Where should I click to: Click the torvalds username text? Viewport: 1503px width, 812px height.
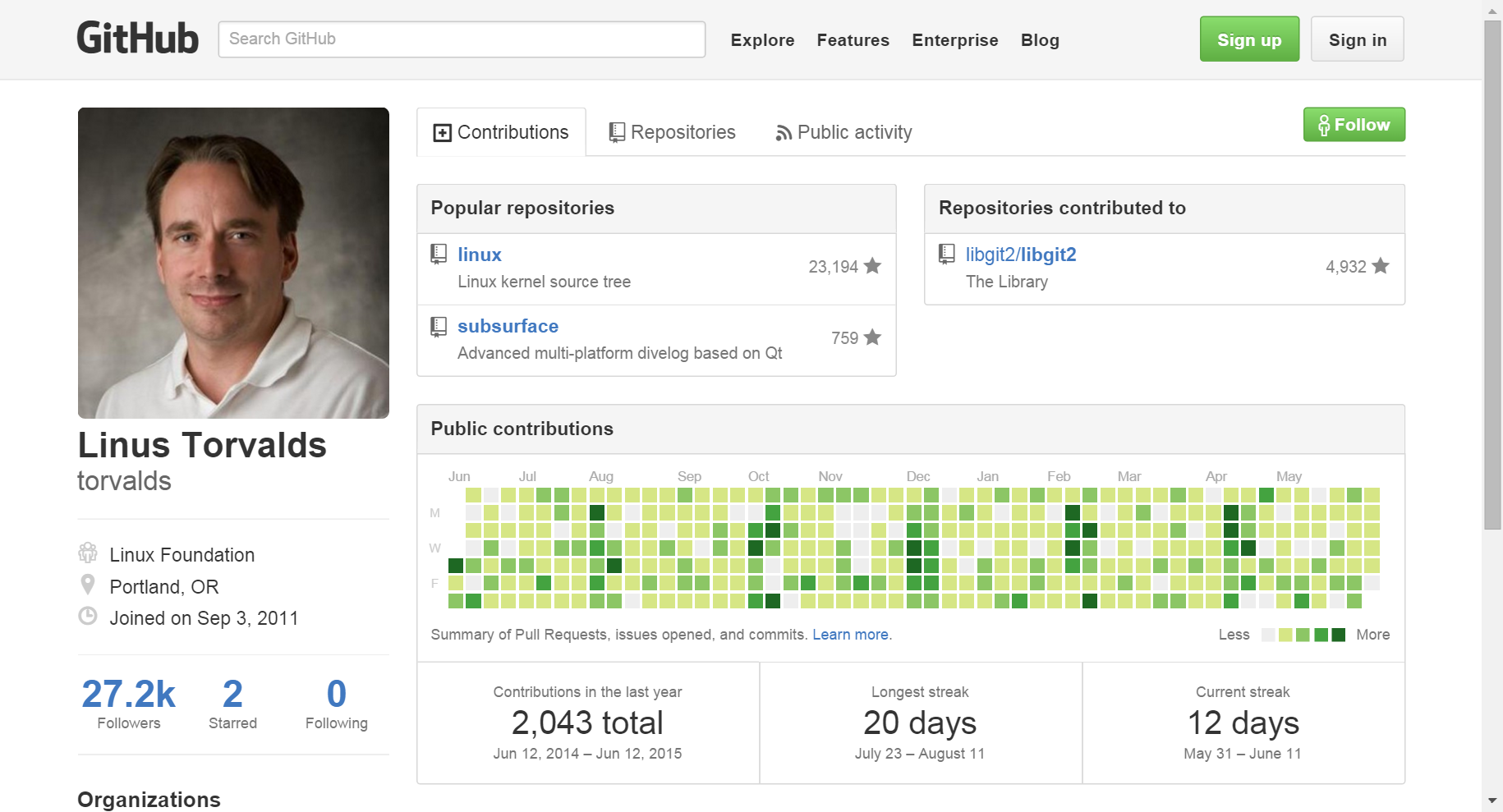[124, 481]
